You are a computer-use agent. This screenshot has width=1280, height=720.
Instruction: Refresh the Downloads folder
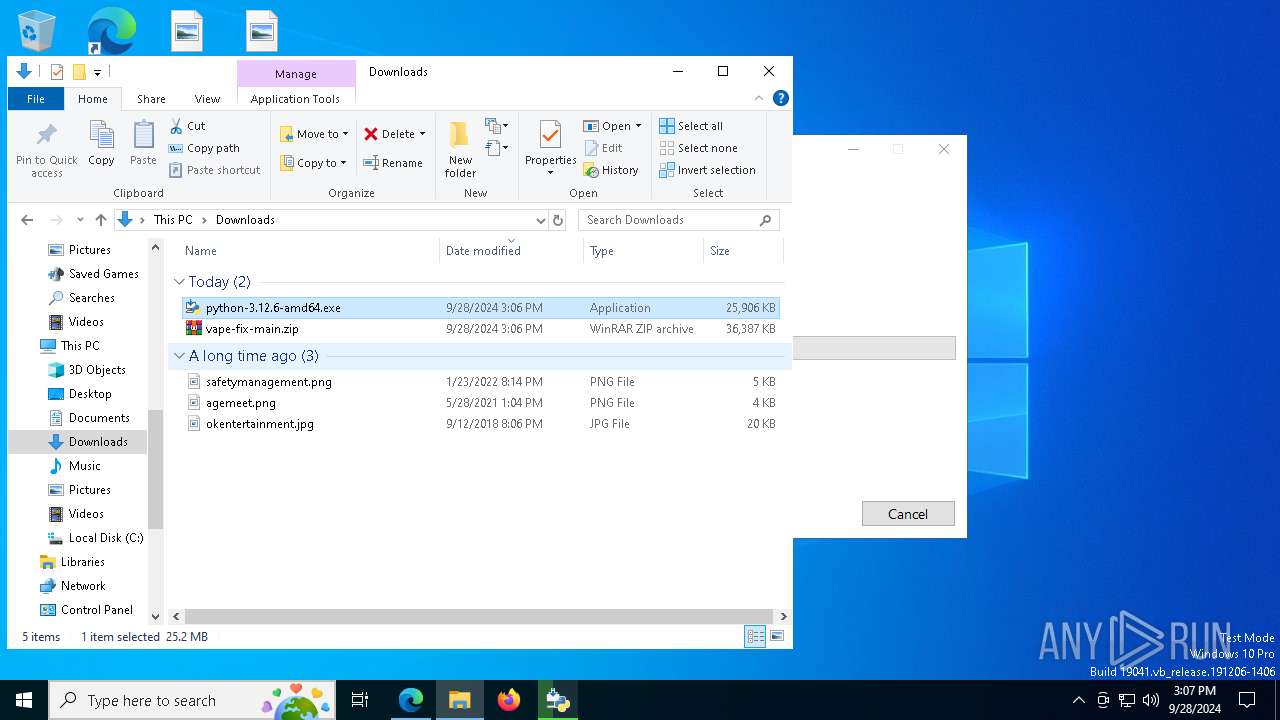point(558,220)
